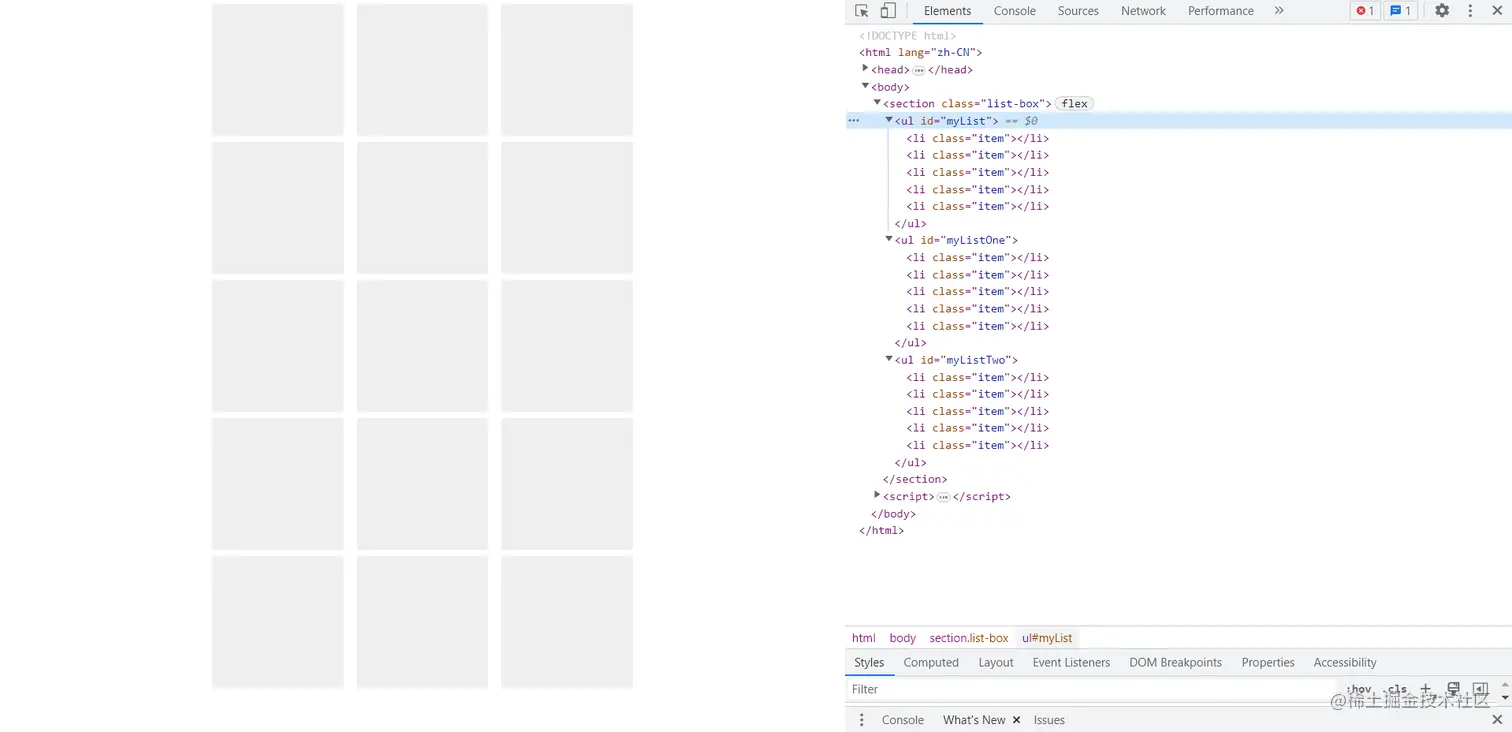Open the drawer three-dot menu
1512x732 pixels.
point(861,720)
